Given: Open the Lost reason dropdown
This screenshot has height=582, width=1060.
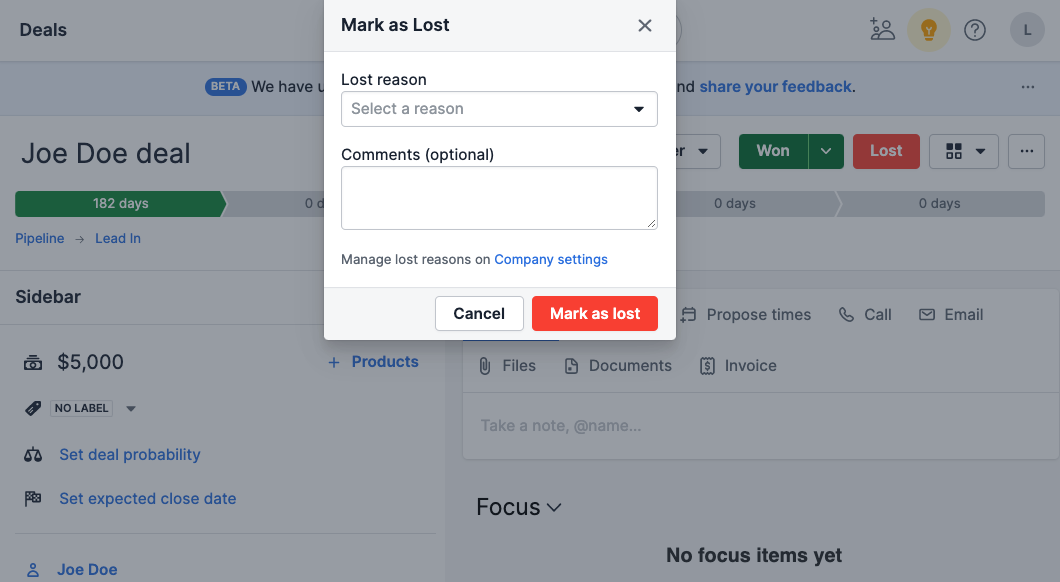Looking at the screenshot, I should coord(499,109).
